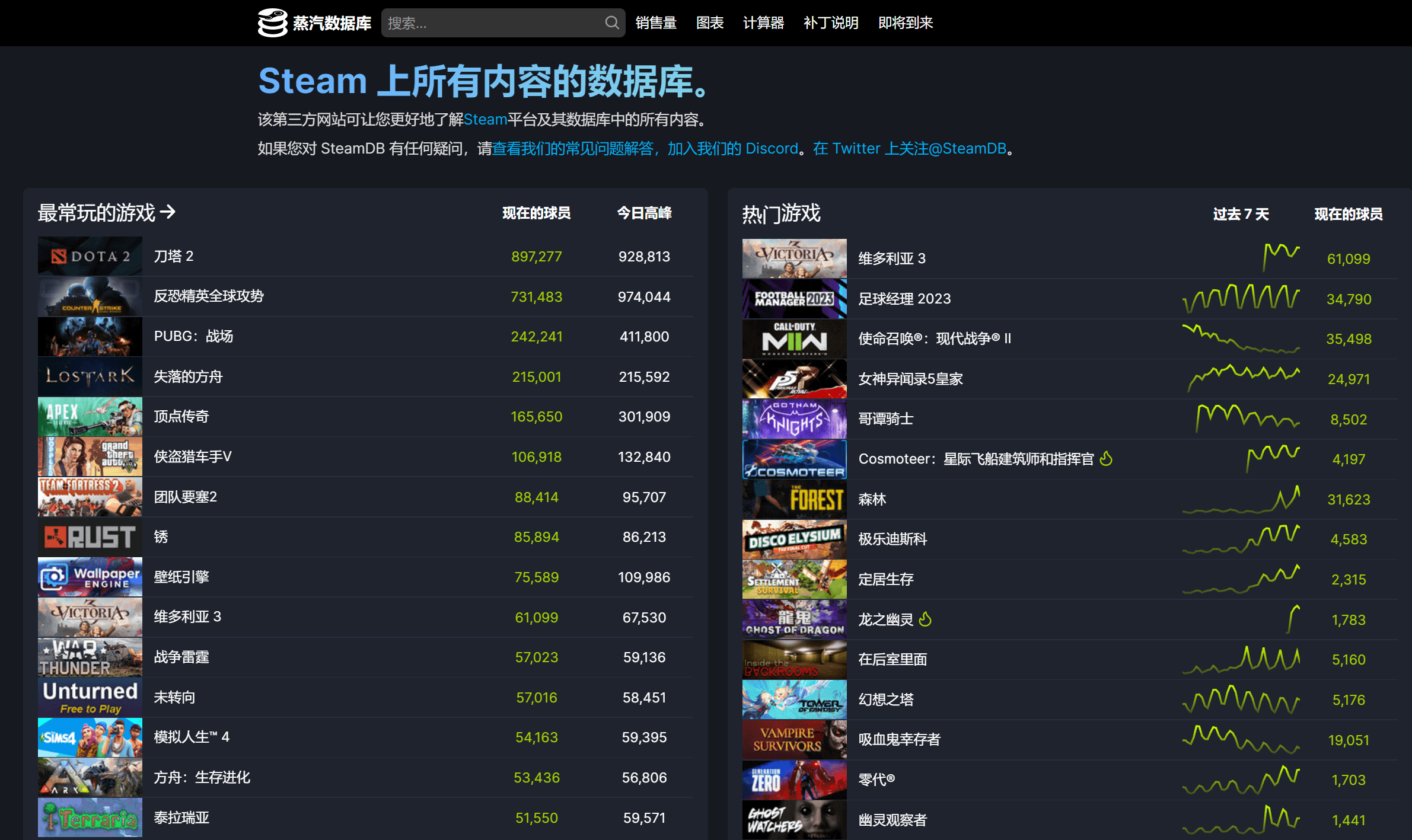Open the 查看我们的常见问题解答 link
Image resolution: width=1412 pixels, height=840 pixels.
click(573, 148)
